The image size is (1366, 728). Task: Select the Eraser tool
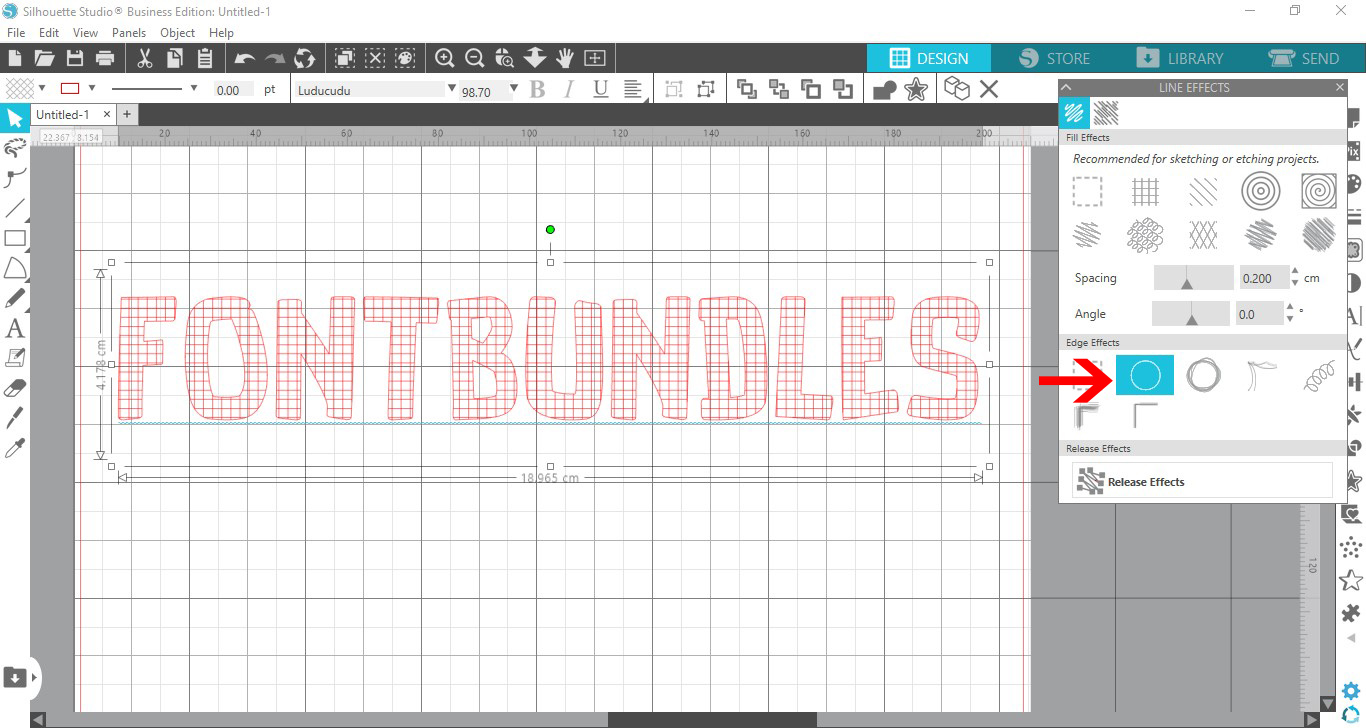(x=15, y=387)
